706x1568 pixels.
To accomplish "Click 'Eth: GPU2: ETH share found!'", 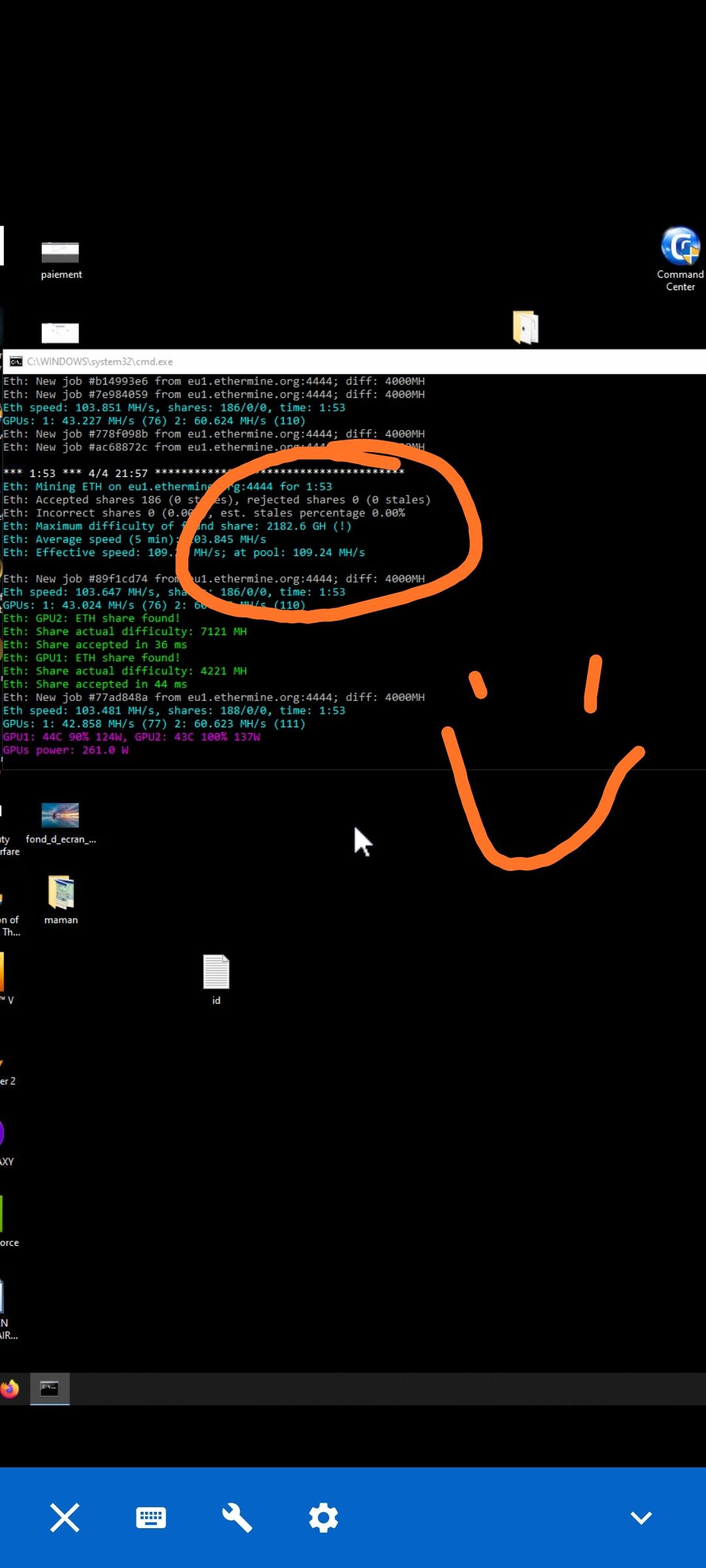I will click(x=92, y=618).
